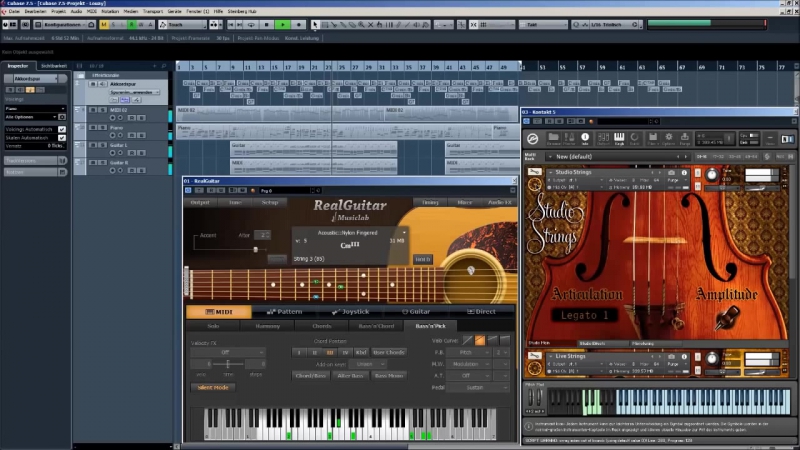Open the Transport menu
Screen dimensions: 800x450
point(153,11)
